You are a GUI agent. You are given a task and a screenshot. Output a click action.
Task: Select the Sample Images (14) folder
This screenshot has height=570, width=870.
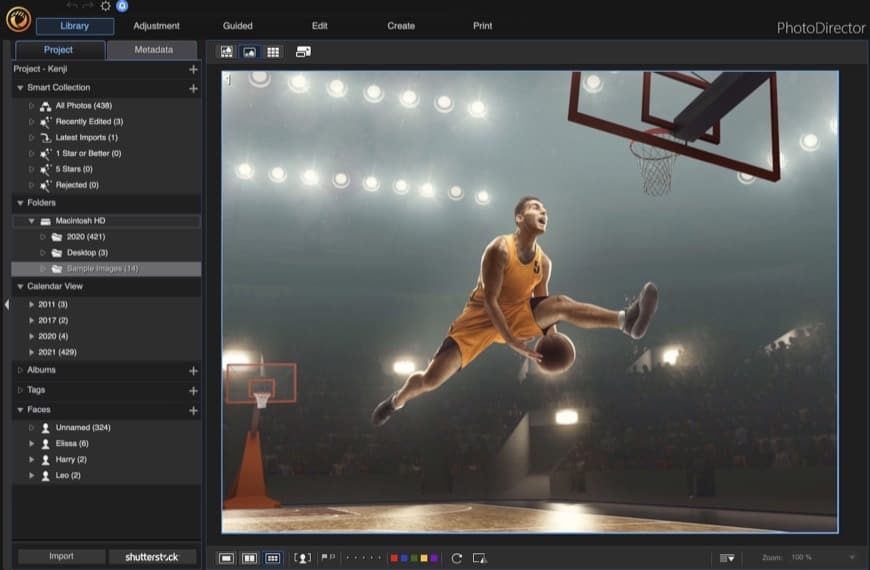(107, 269)
